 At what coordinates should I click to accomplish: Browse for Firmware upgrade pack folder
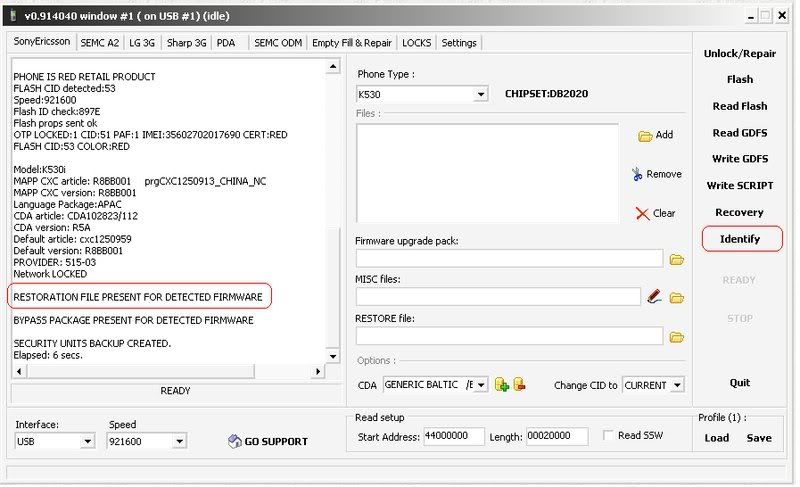677,260
